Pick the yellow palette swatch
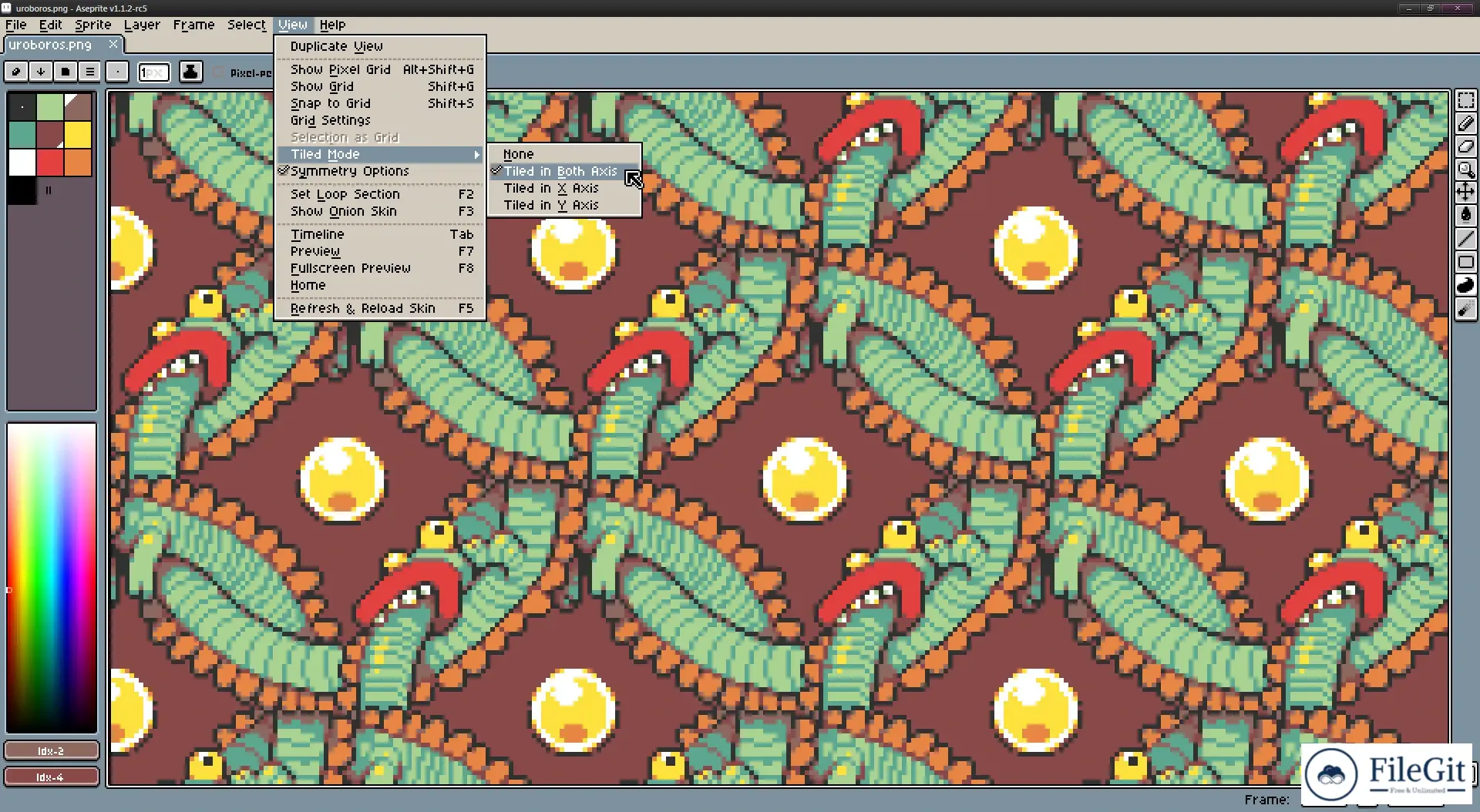Image resolution: width=1480 pixels, height=812 pixels. tap(78, 135)
